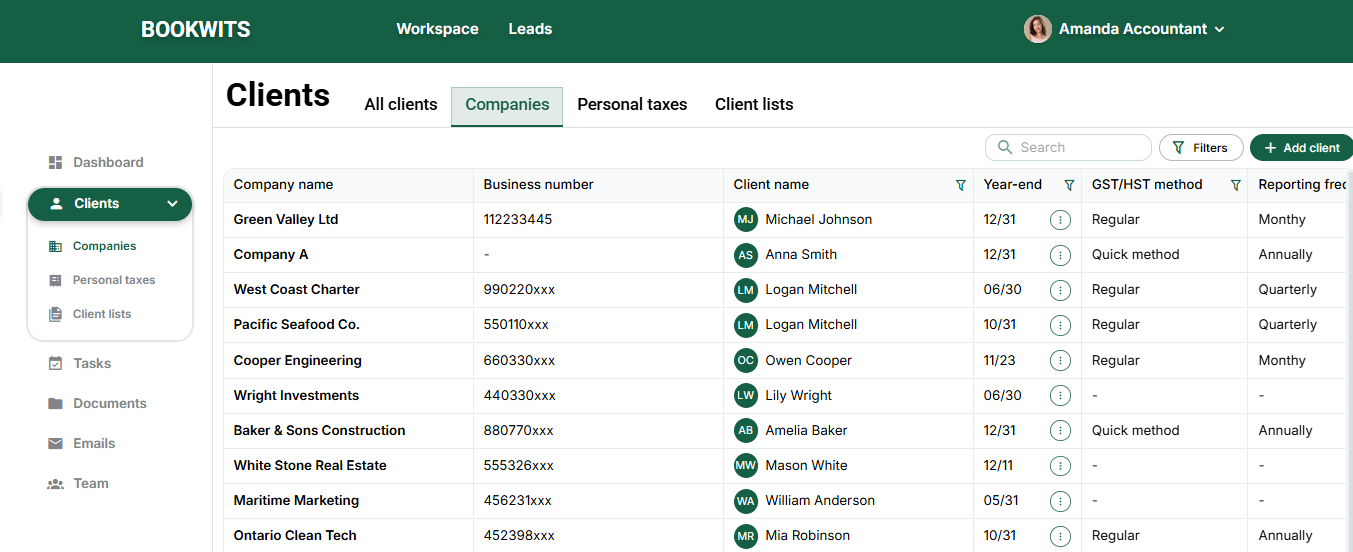Viewport: 1353px width, 552px height.
Task: Expand Amanda Accountant user menu
Action: coord(1219,30)
